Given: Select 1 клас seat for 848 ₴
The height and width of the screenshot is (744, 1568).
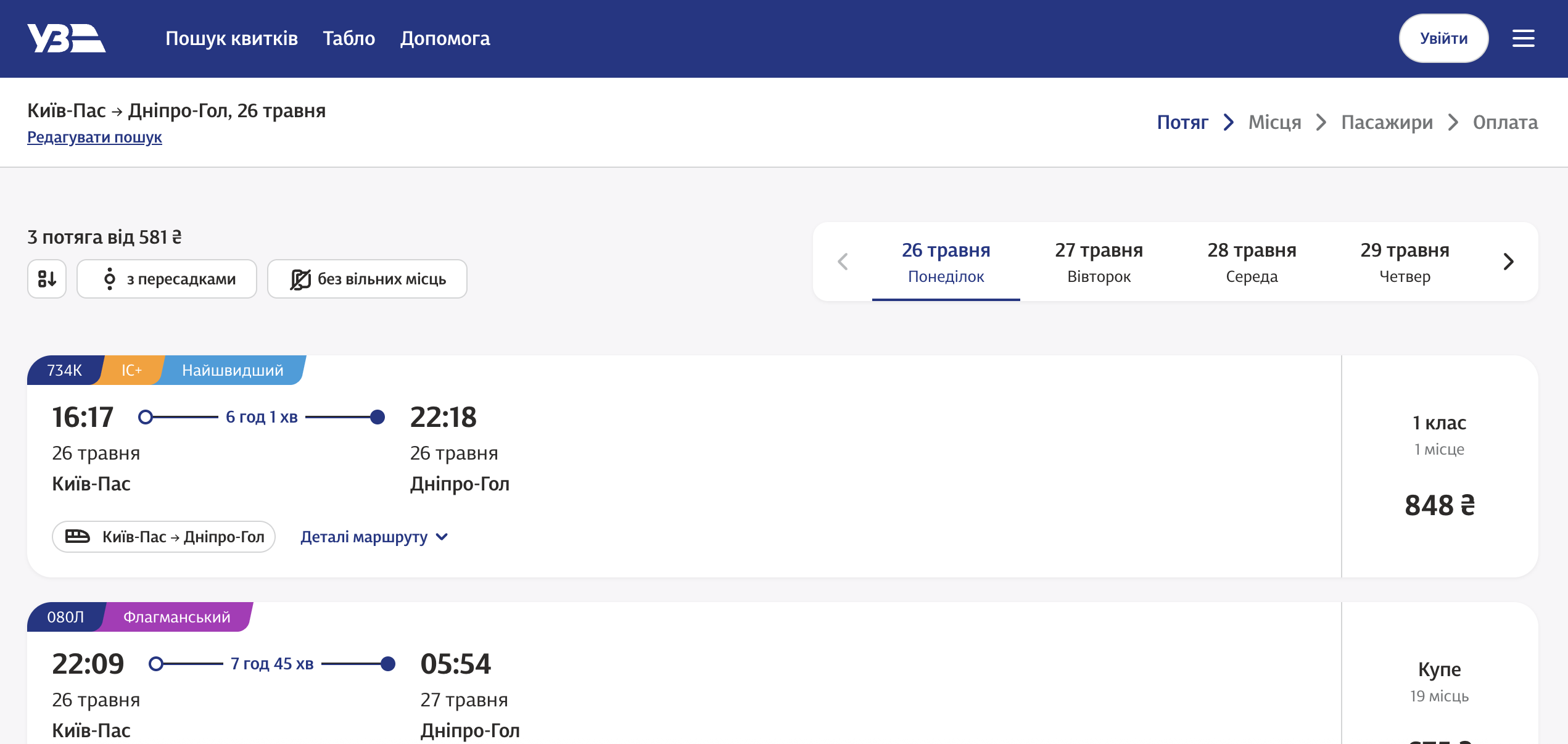Looking at the screenshot, I should pos(1439,466).
